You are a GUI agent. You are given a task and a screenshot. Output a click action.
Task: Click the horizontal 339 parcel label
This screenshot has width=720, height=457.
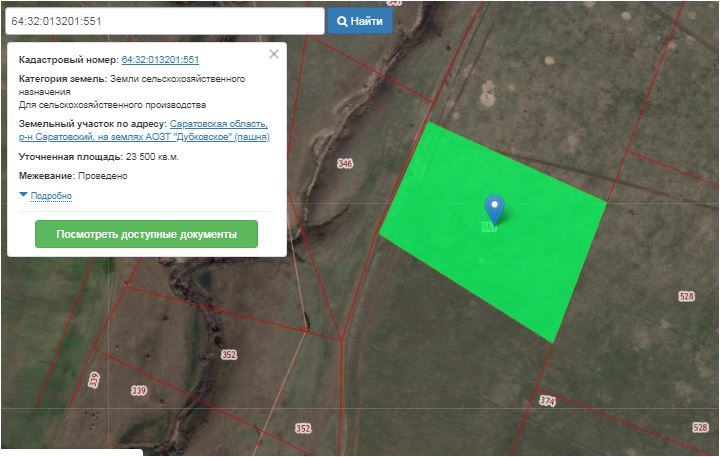[138, 390]
